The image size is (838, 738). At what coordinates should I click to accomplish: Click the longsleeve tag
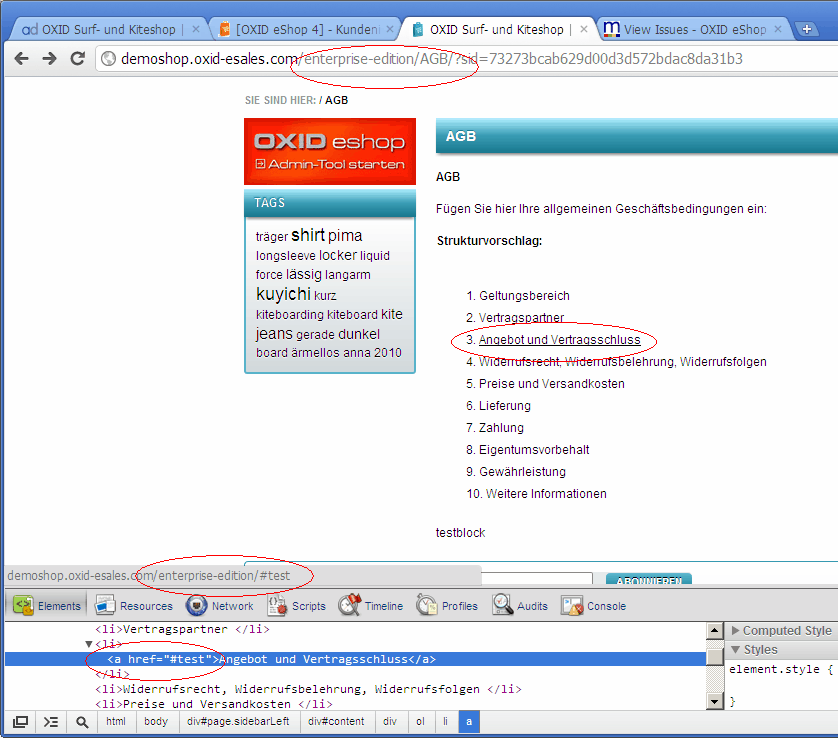(285, 256)
